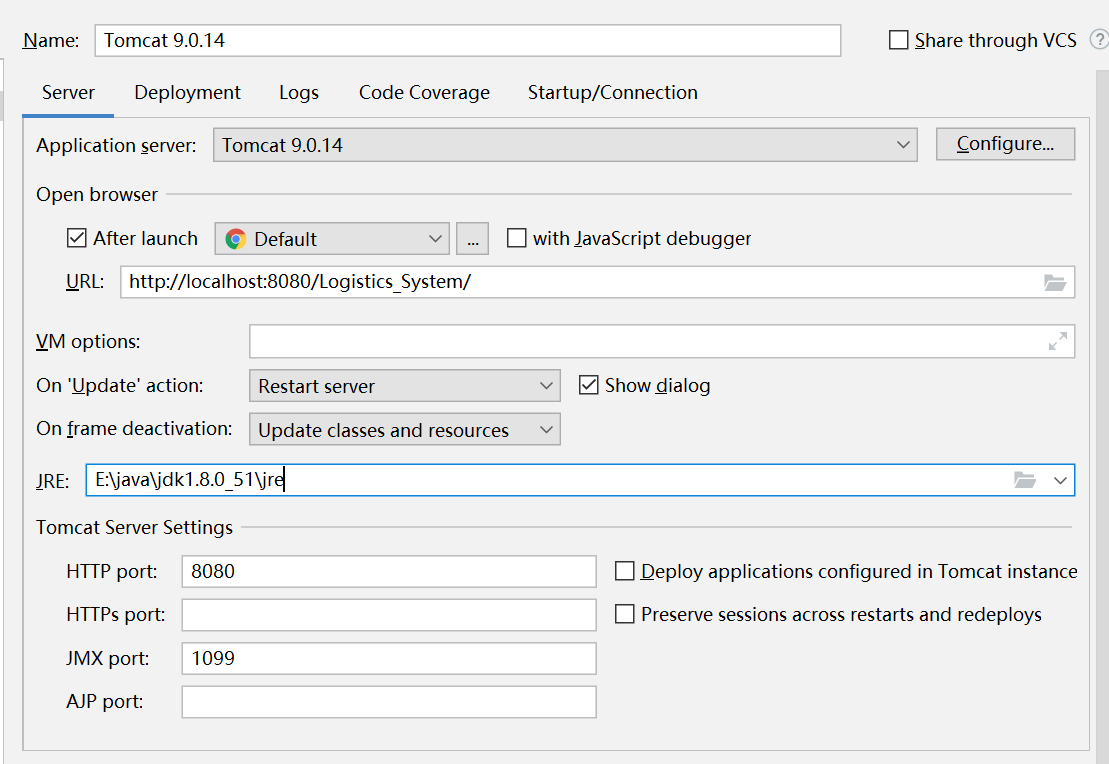
Task: Switch to the Server tab
Action: click(x=68, y=93)
